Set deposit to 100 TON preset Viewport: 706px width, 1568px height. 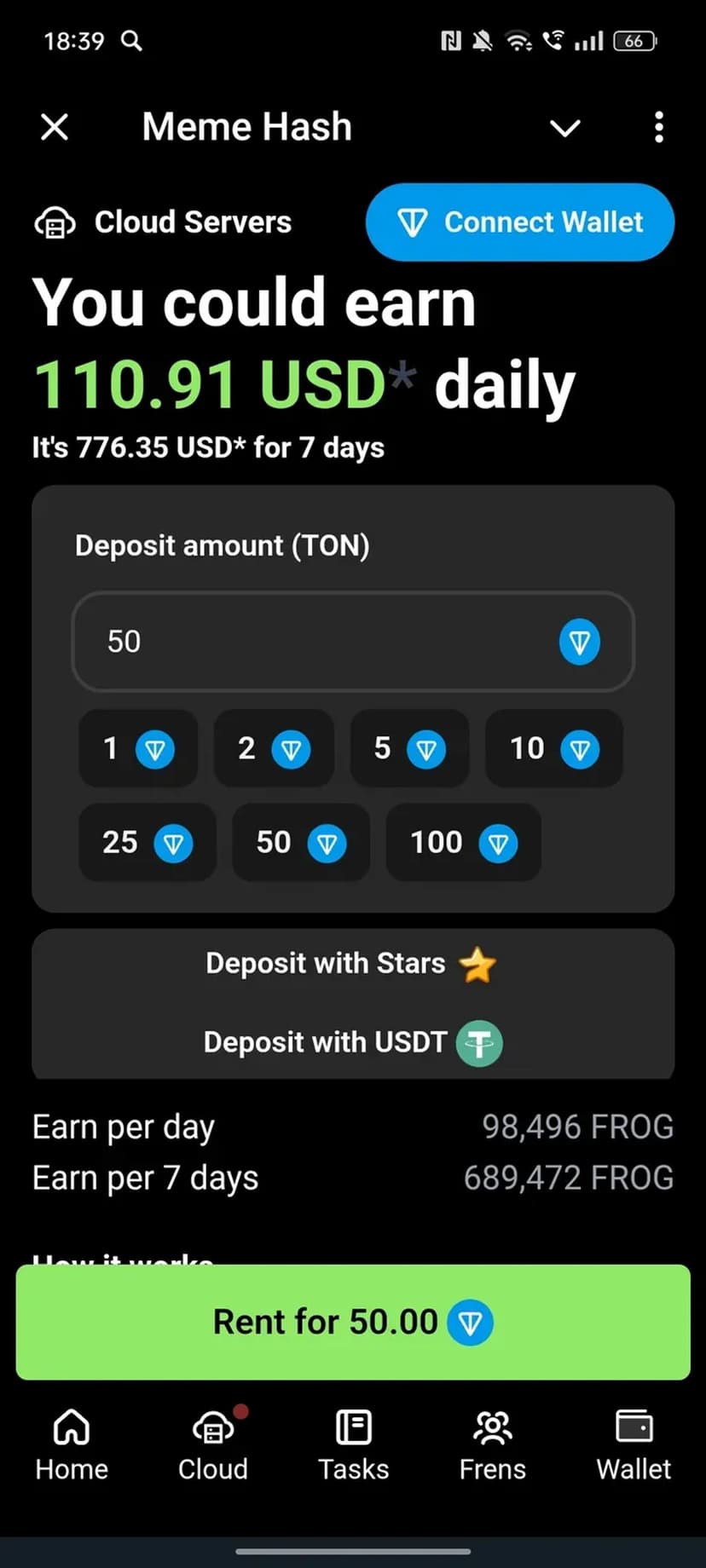(x=463, y=843)
